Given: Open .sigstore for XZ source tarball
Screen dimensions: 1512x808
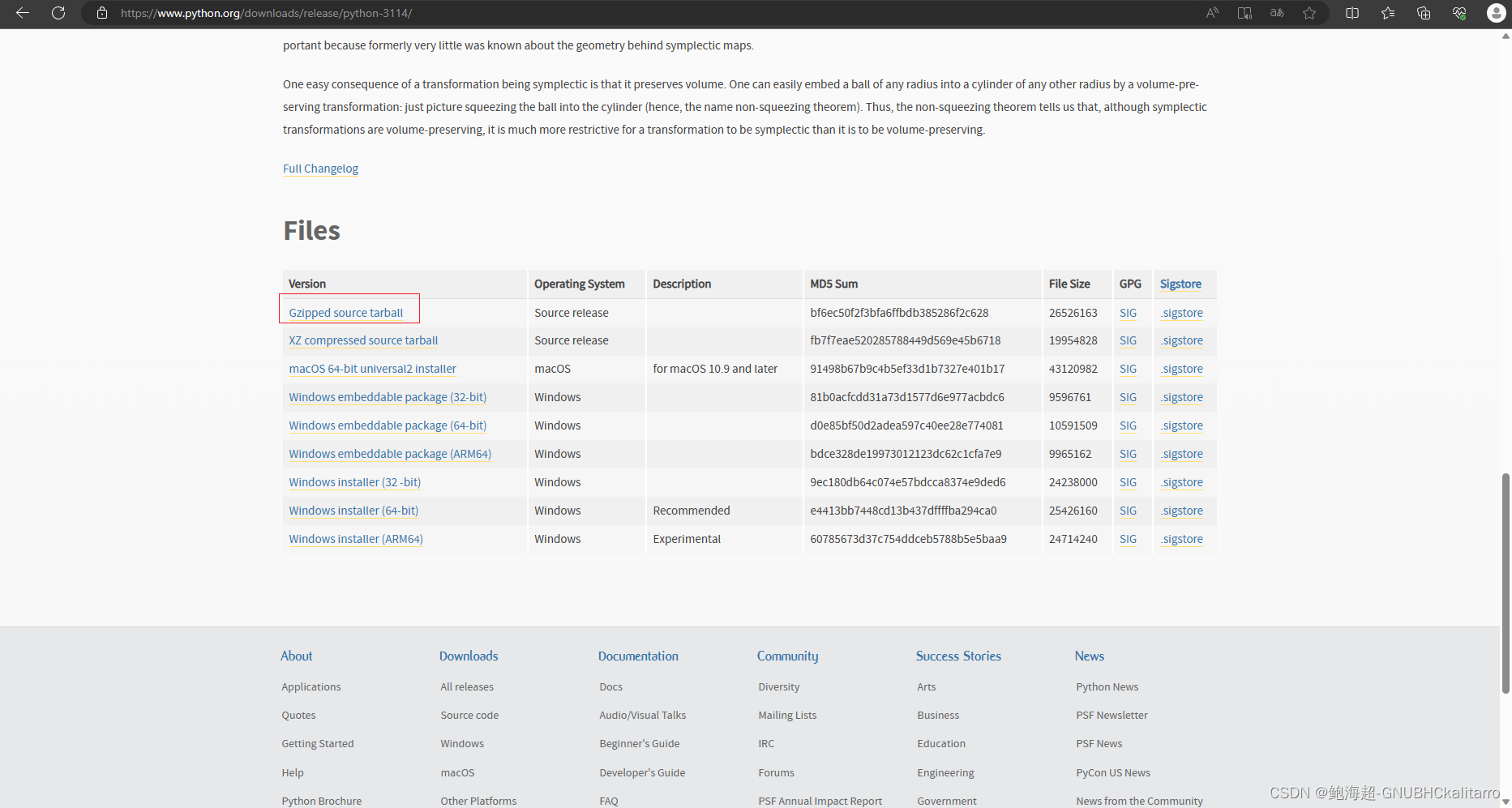Looking at the screenshot, I should coord(1181,340).
